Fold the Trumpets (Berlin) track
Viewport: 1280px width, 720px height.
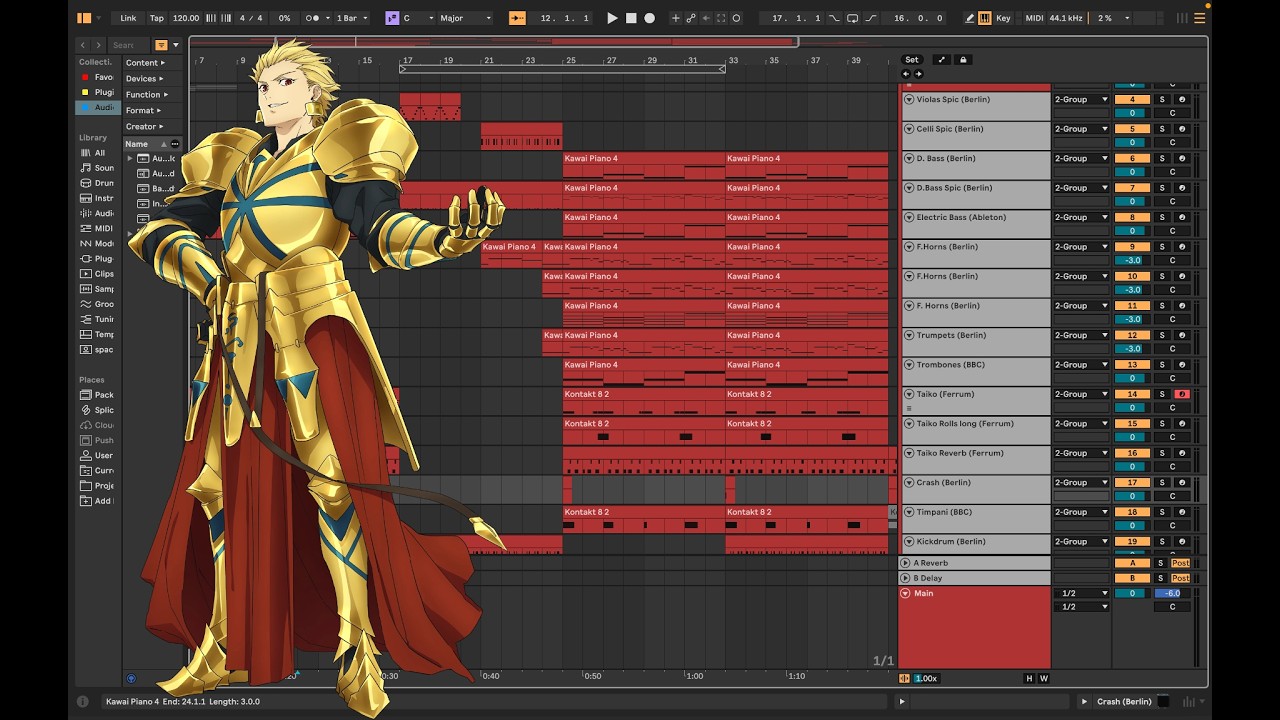(909, 336)
